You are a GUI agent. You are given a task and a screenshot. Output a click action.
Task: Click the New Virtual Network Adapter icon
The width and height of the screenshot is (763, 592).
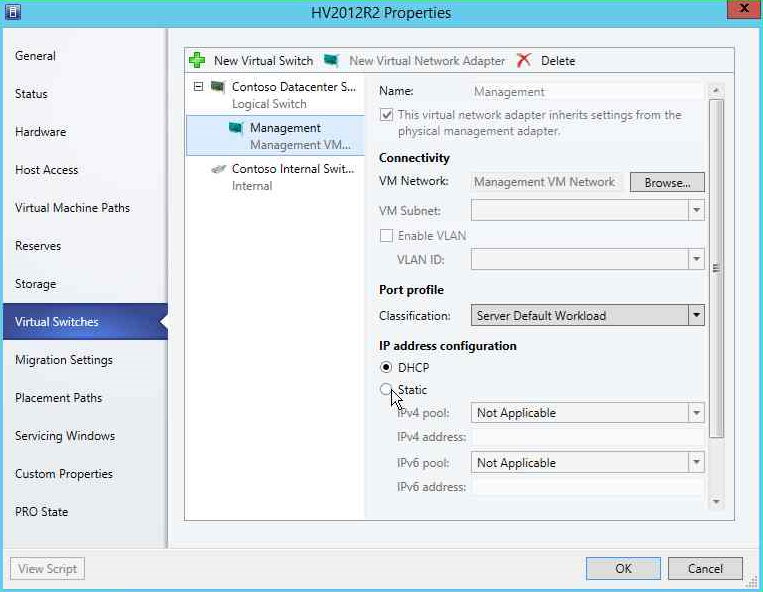[331, 60]
